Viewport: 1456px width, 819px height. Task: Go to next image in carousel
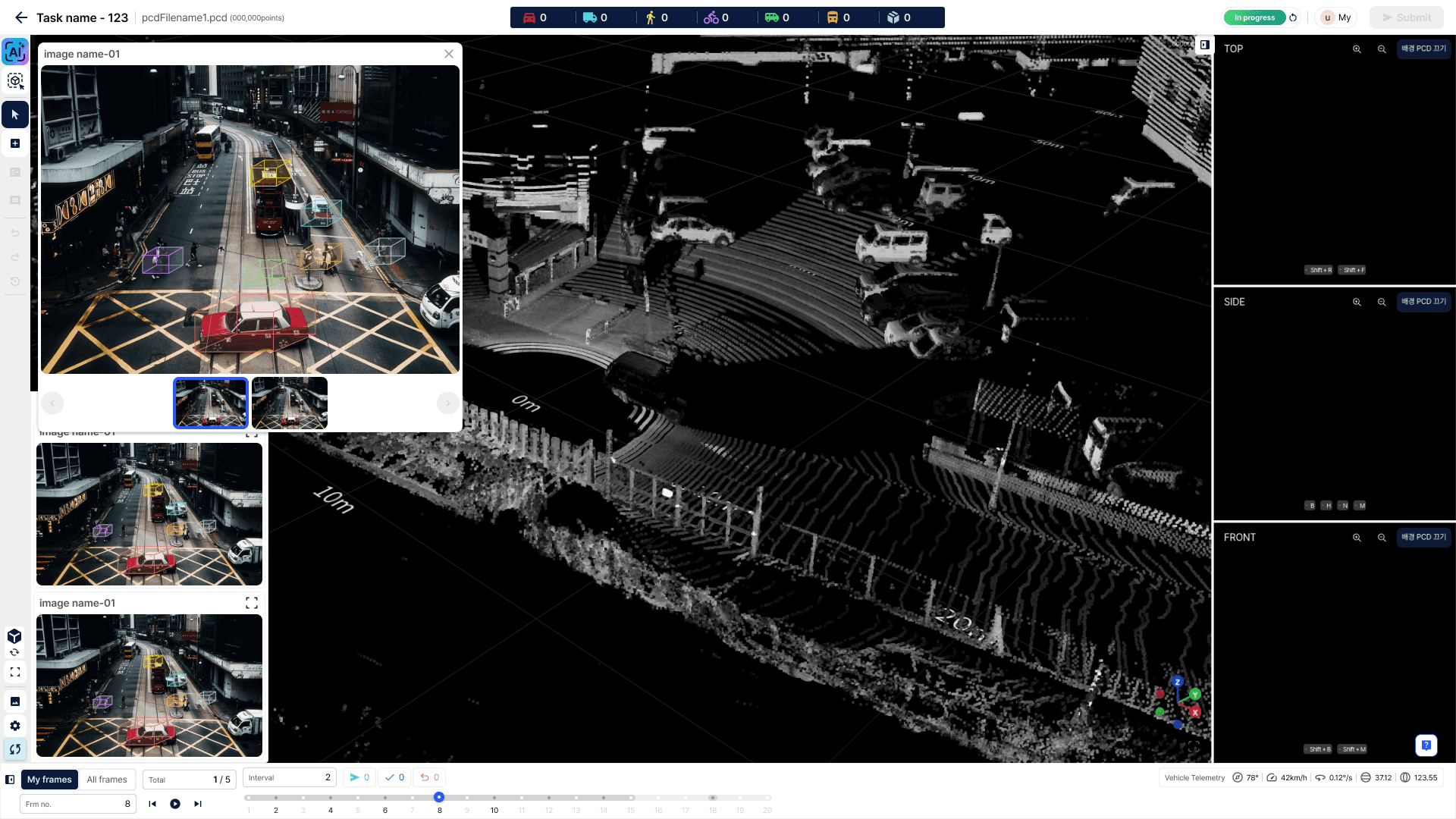pyautogui.click(x=447, y=403)
